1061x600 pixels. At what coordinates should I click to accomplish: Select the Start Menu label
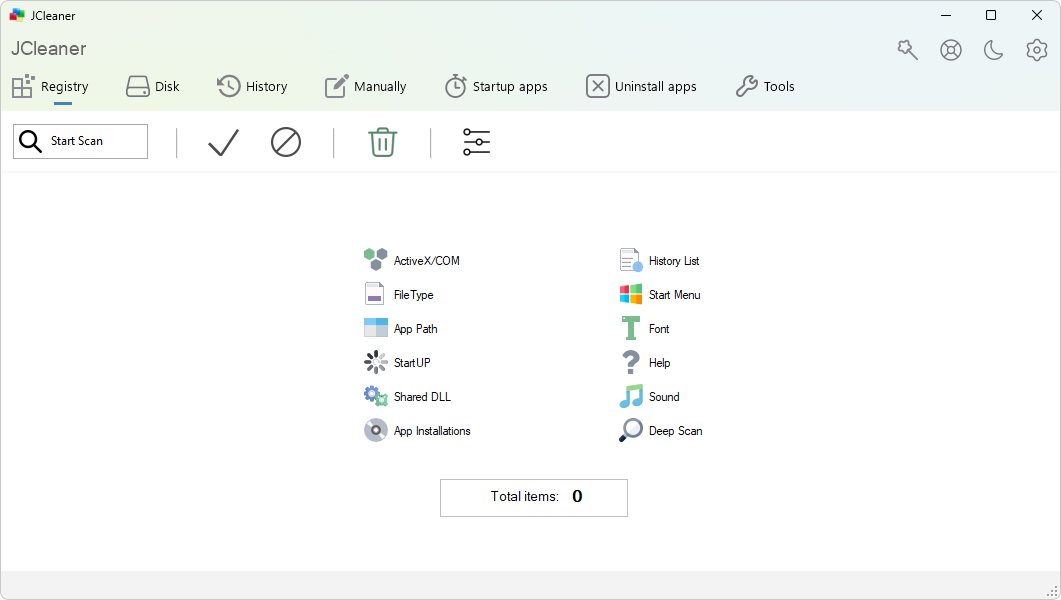(675, 295)
